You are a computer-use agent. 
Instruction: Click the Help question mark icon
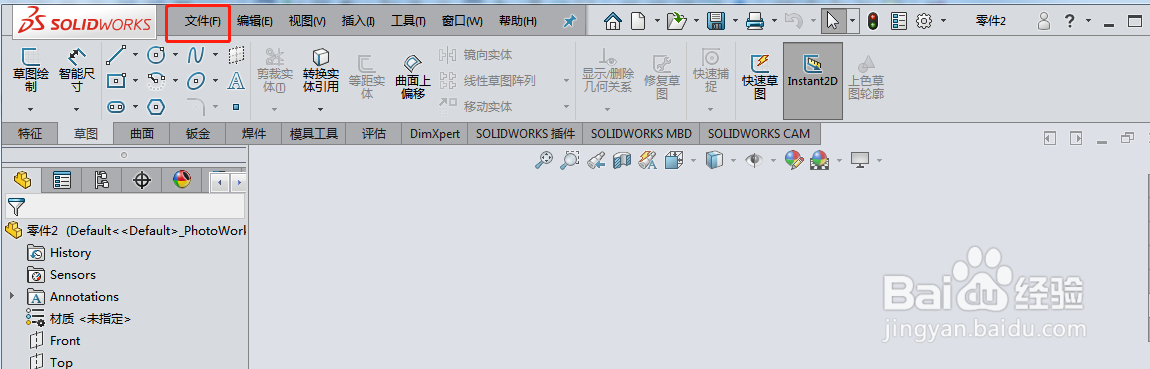1069,21
